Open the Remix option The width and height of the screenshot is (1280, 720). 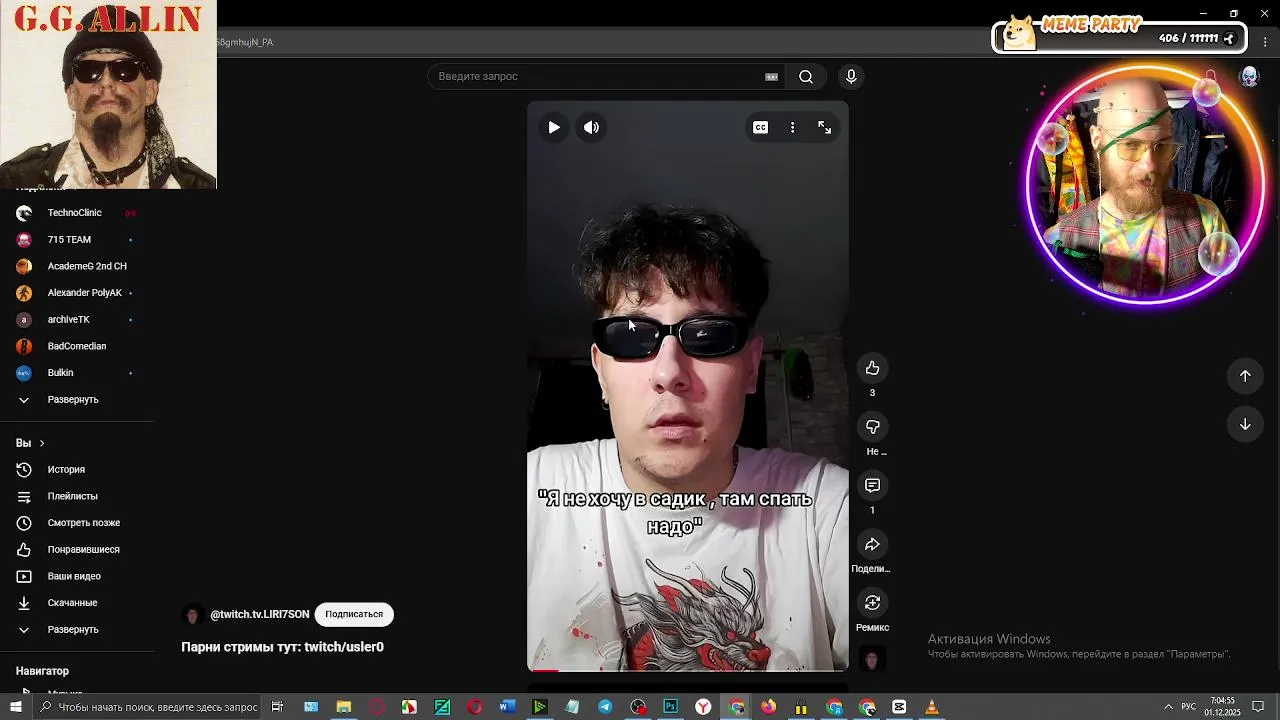[872, 602]
